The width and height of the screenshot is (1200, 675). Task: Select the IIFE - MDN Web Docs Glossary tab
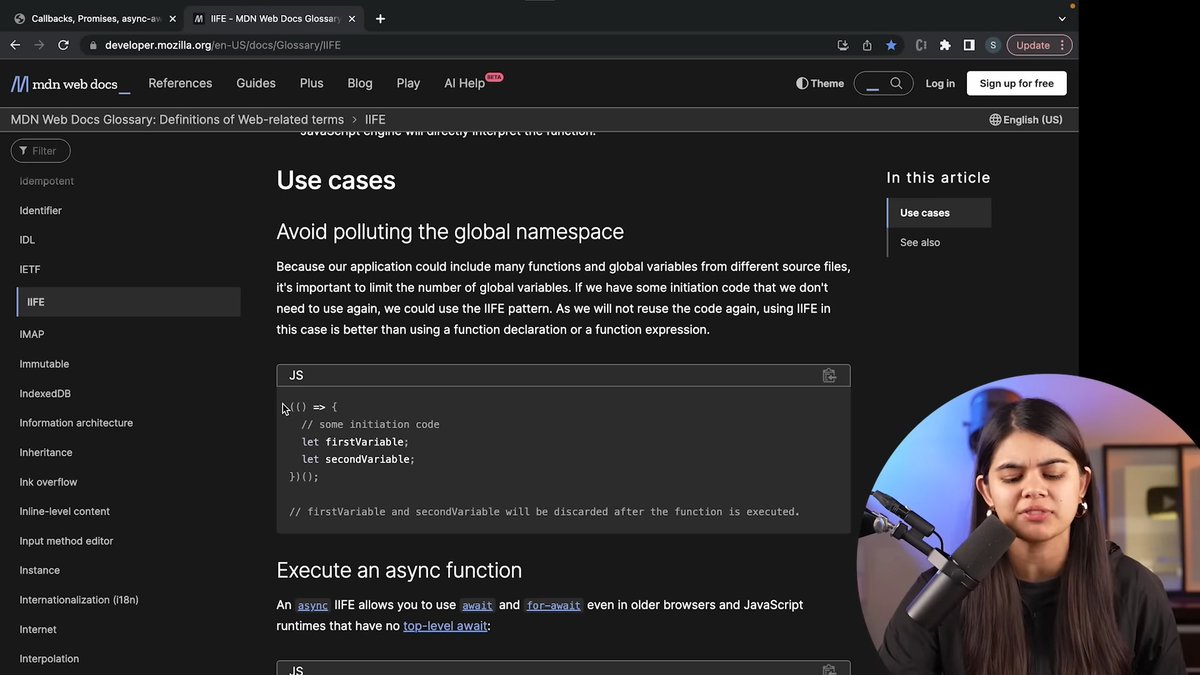coord(275,18)
